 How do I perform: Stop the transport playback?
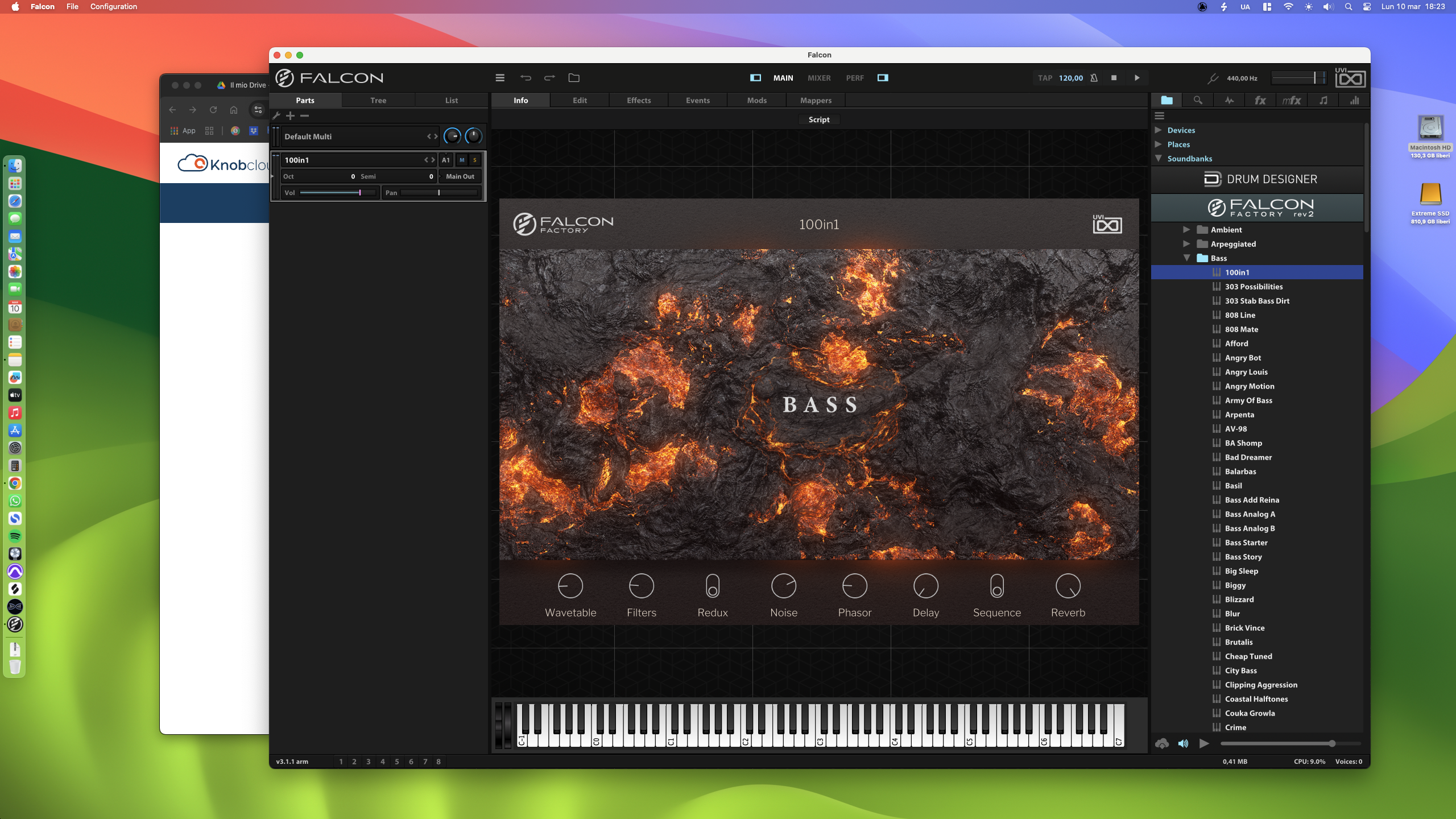(x=1114, y=78)
